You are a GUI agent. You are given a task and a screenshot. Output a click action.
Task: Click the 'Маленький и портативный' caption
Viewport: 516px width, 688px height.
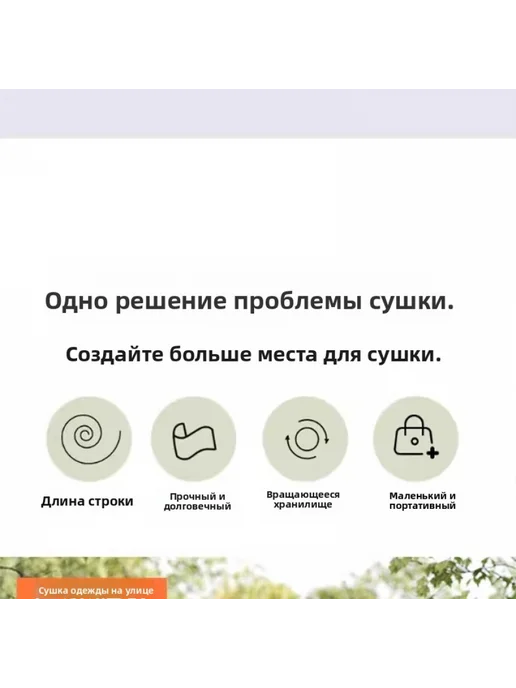pos(423,501)
